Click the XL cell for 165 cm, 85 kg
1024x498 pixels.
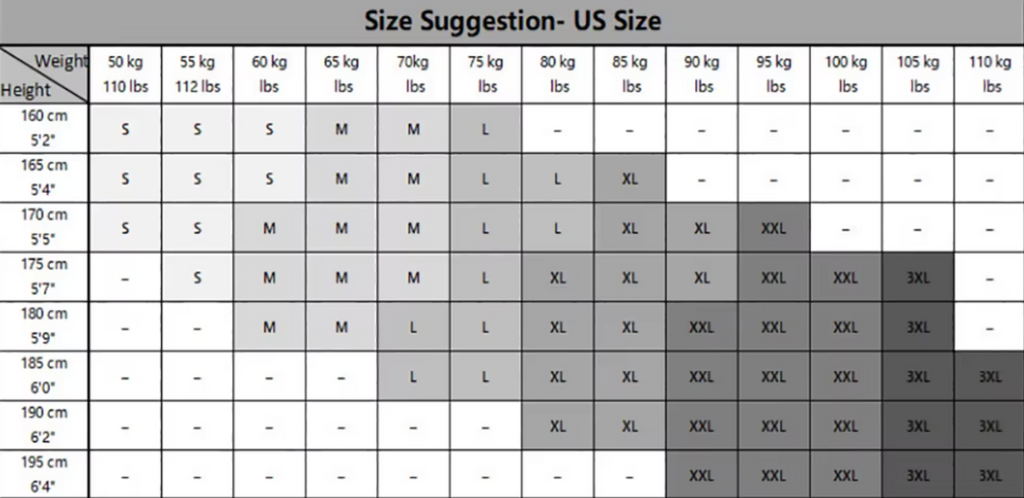(x=630, y=178)
